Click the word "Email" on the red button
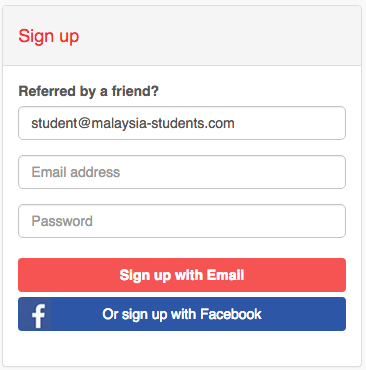Screen dimensions: 366x370 (x=225, y=275)
